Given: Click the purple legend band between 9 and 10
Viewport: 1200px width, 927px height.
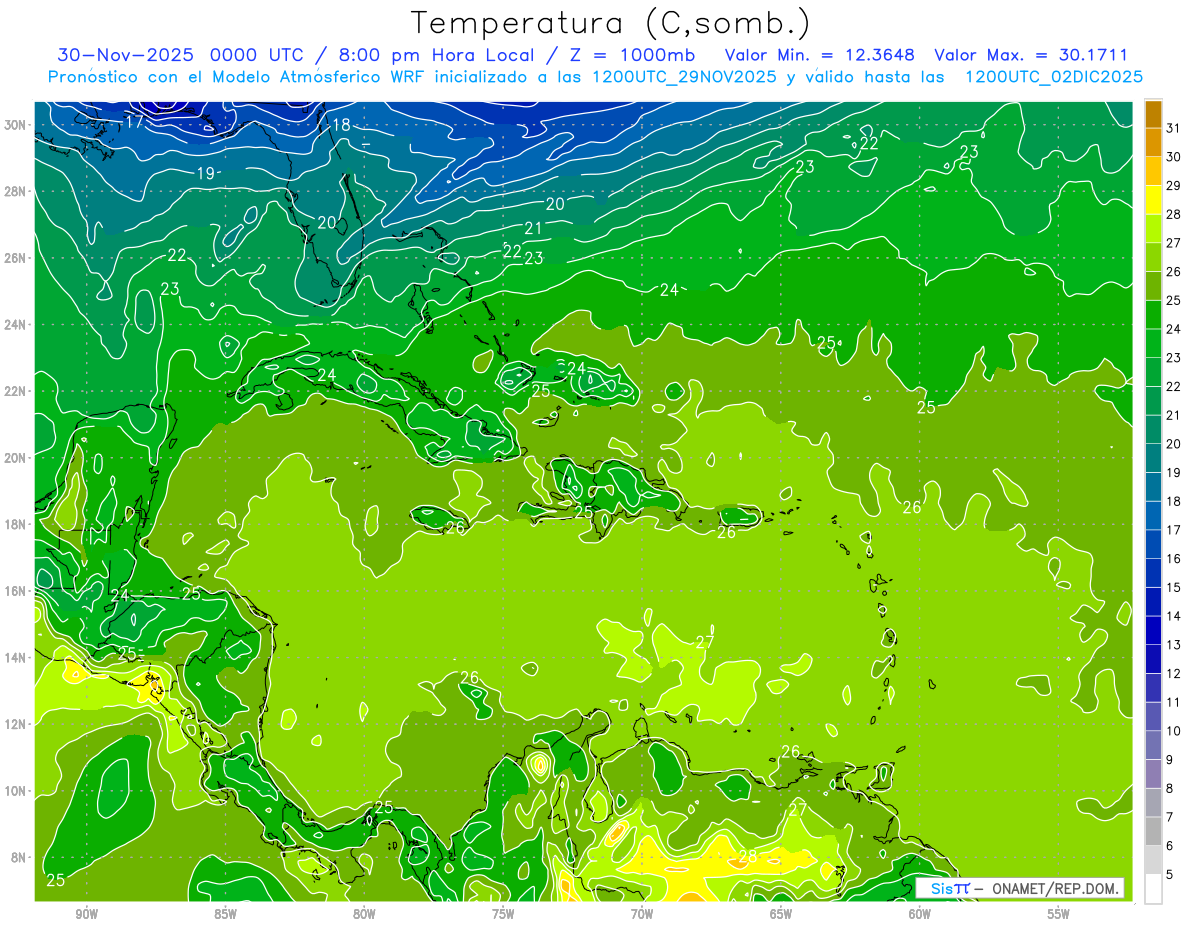Looking at the screenshot, I should (x=1153, y=746).
